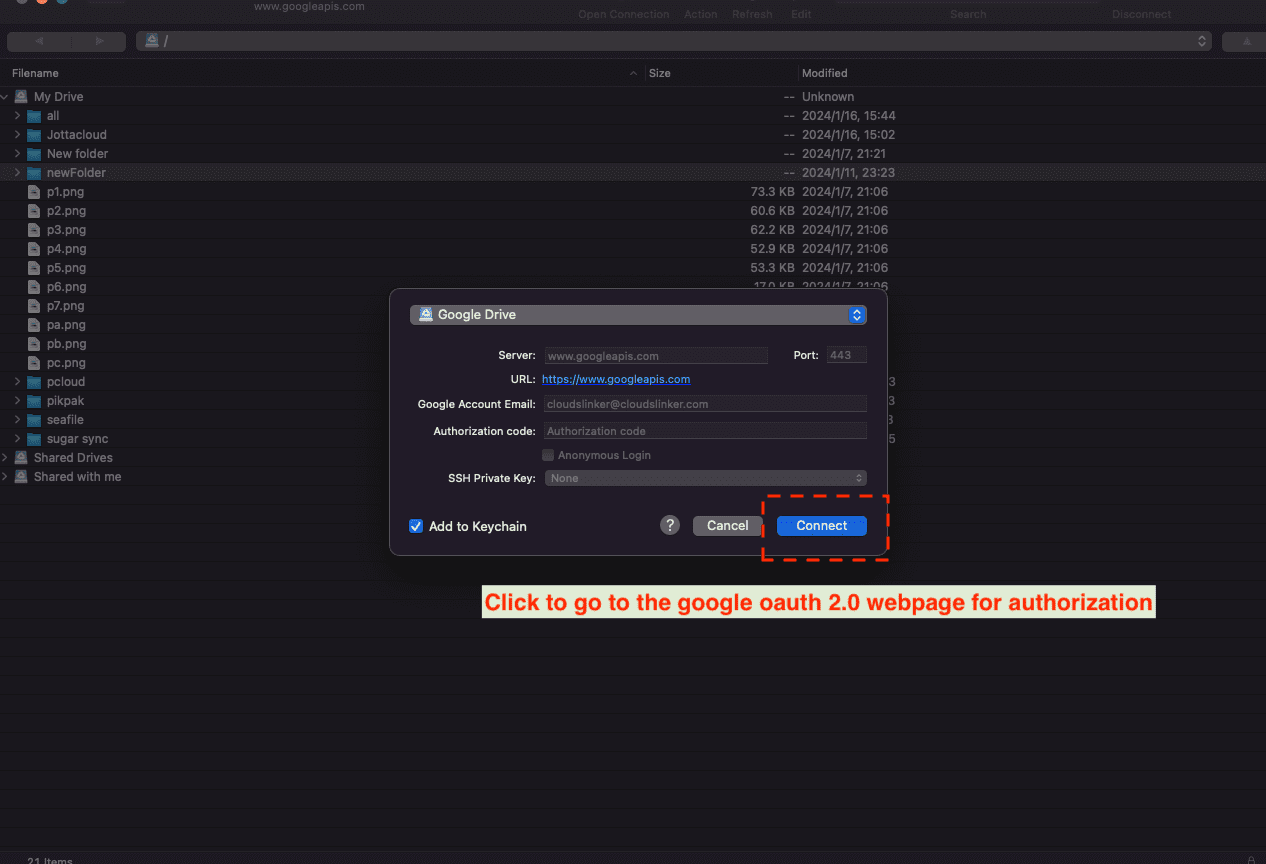1266x864 pixels.
Task: Expand the all folder
Action: coord(17,116)
